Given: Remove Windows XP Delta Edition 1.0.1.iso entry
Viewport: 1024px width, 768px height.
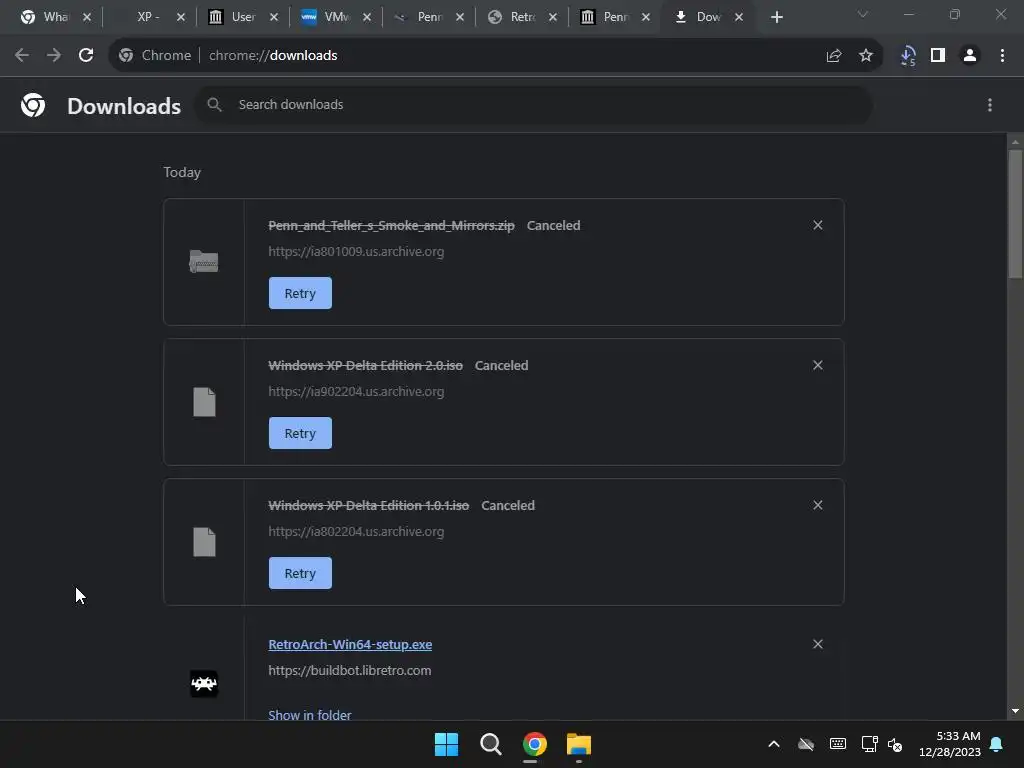Looking at the screenshot, I should point(818,505).
